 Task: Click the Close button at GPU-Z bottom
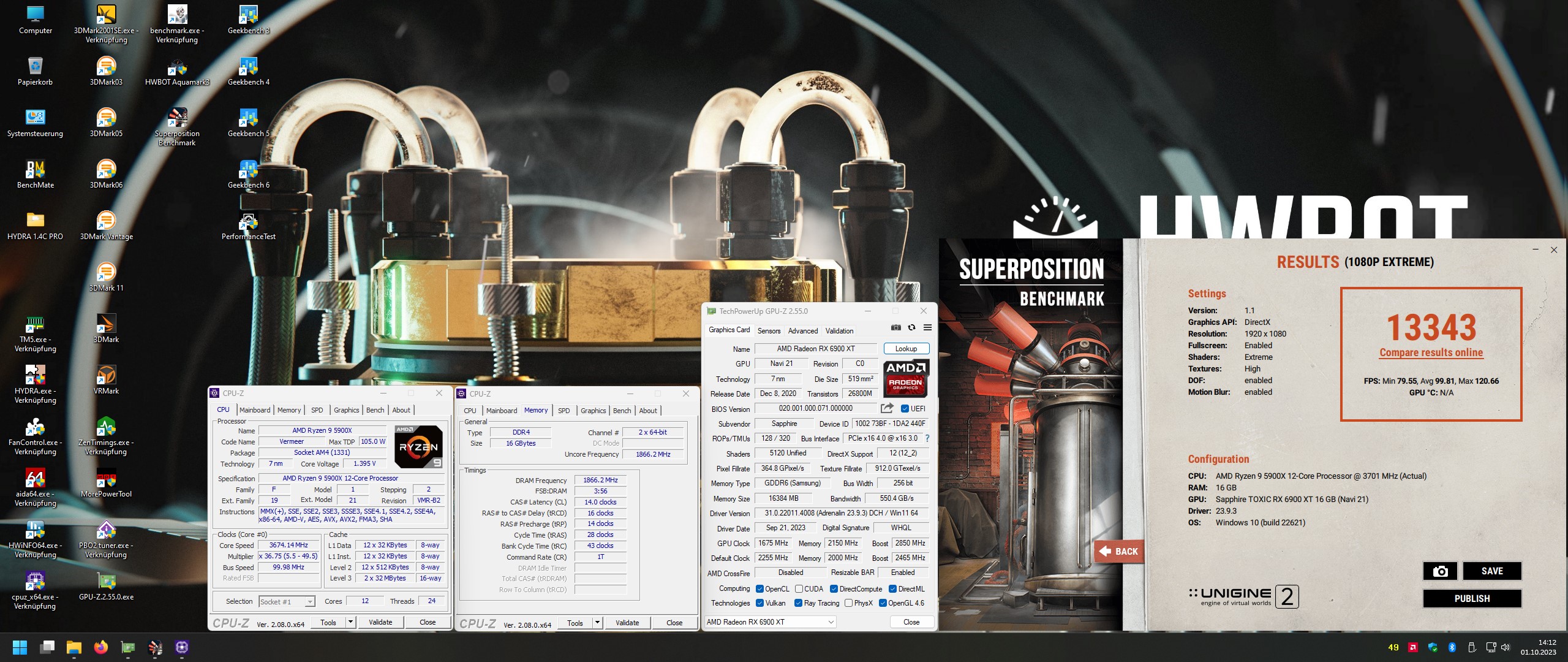pyautogui.click(x=911, y=622)
